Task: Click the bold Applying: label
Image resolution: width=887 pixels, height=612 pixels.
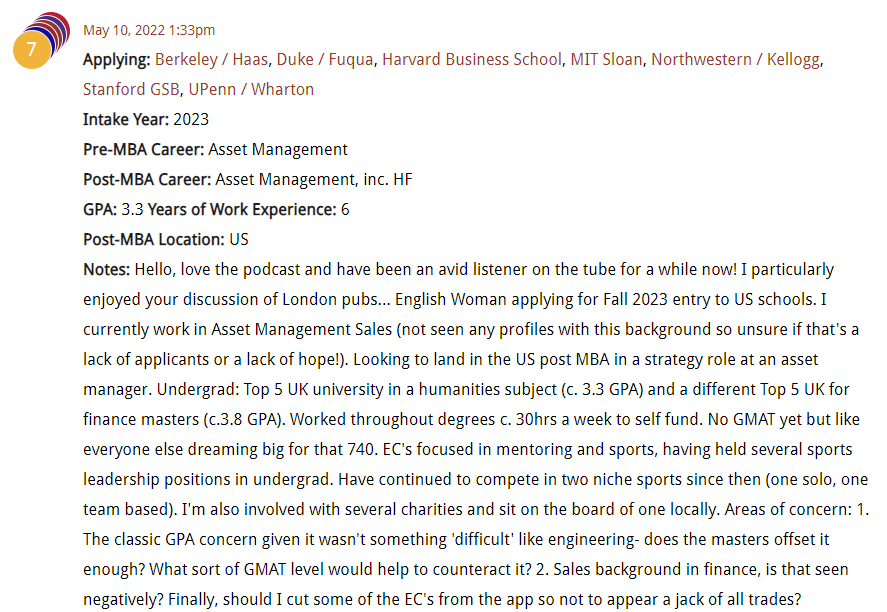Action: click(117, 60)
